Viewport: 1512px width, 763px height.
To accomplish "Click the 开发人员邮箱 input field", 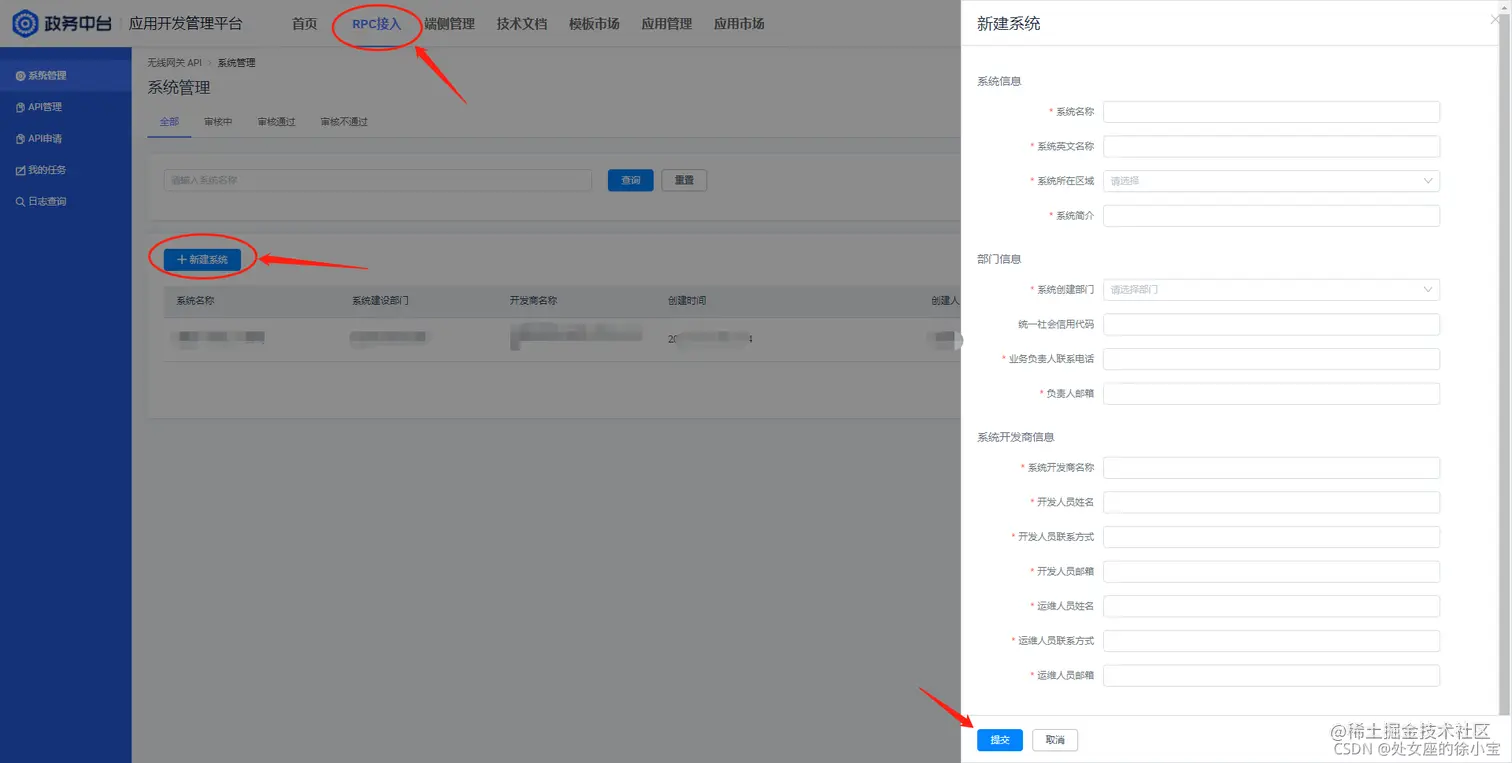I will point(1271,571).
